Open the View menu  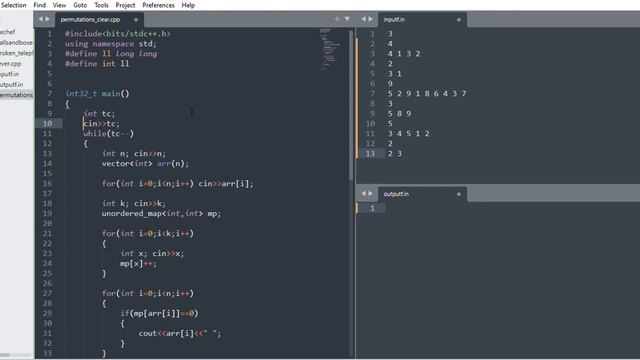click(59, 5)
